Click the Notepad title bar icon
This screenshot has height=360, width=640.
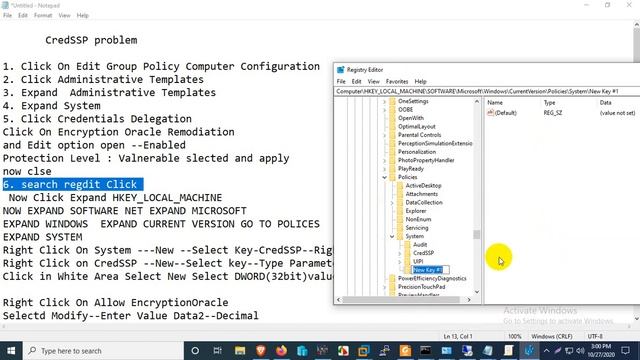pos(5,5)
